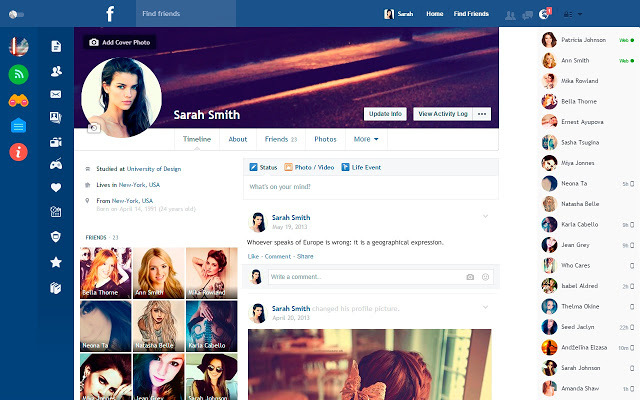
Task: Open friend requests icon in top bar
Action: [x=510, y=15]
